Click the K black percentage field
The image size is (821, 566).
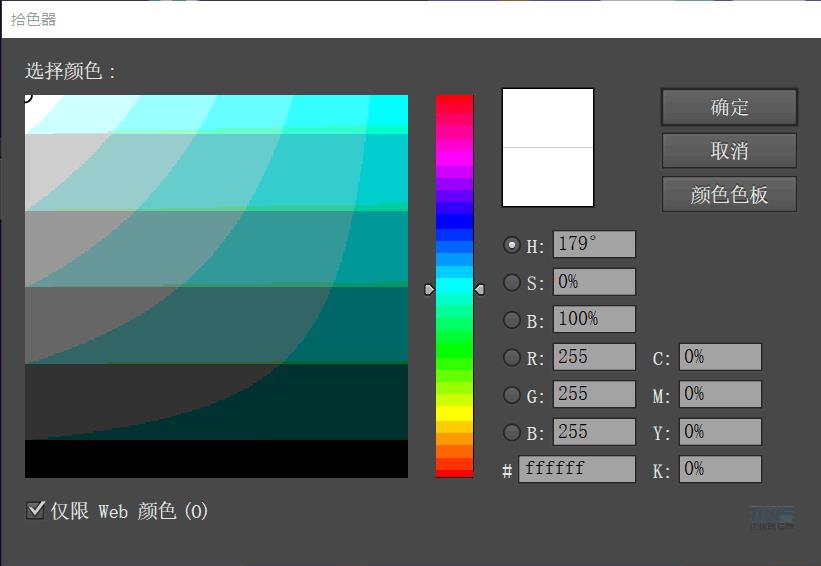pyautogui.click(x=720, y=469)
